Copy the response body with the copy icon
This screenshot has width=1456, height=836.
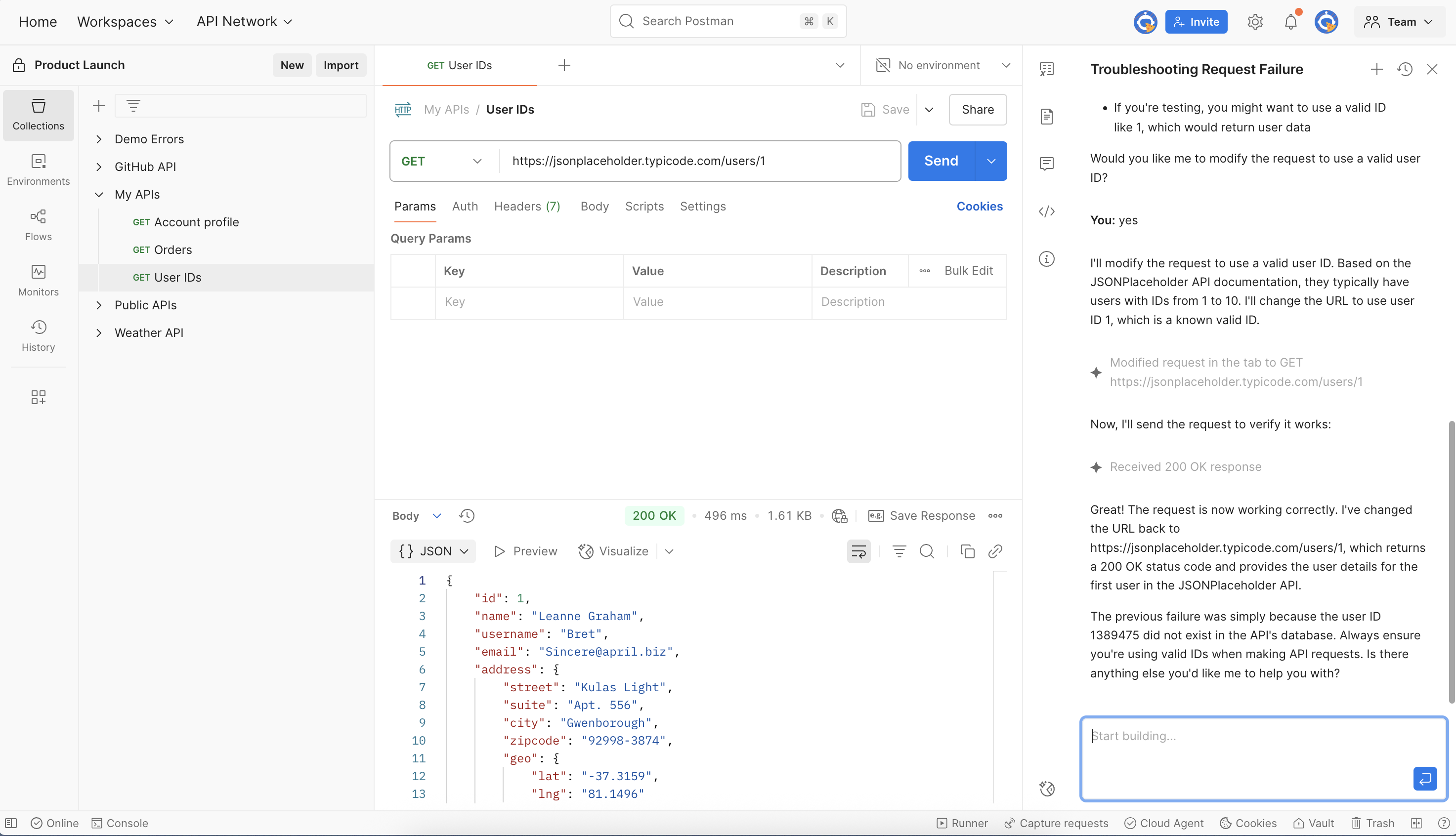967,551
